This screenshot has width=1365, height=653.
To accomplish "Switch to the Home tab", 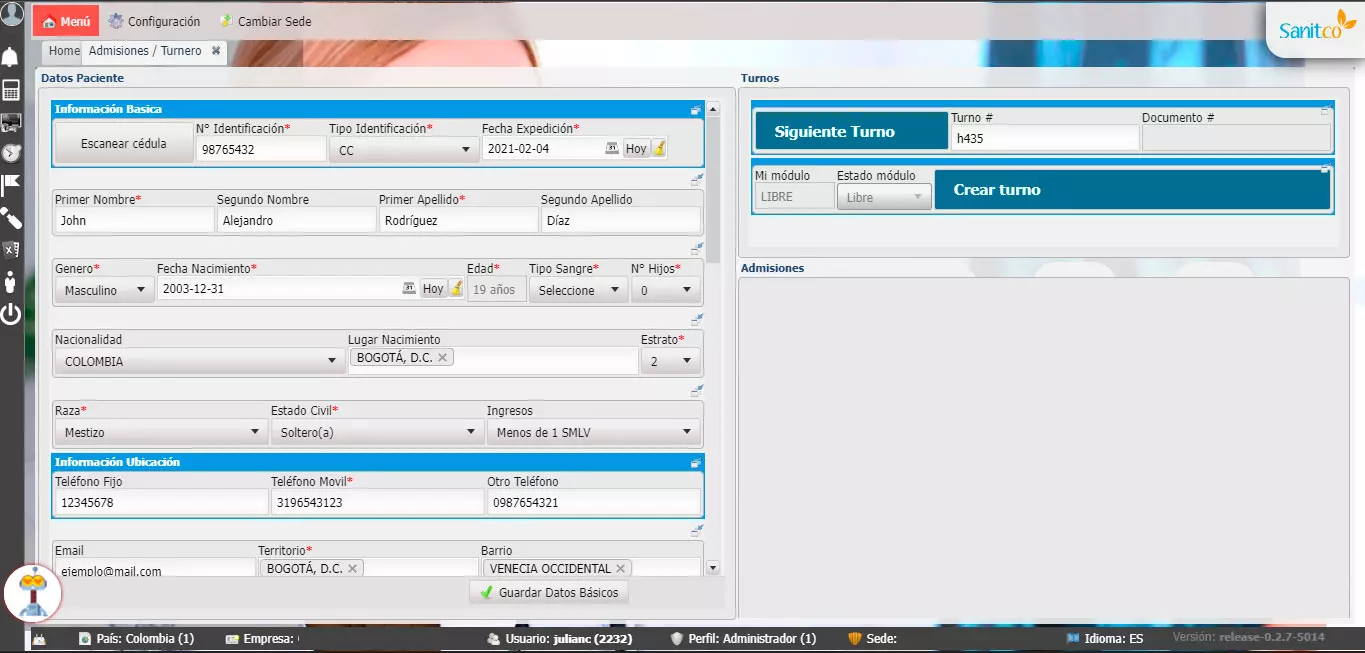I will click(63, 51).
